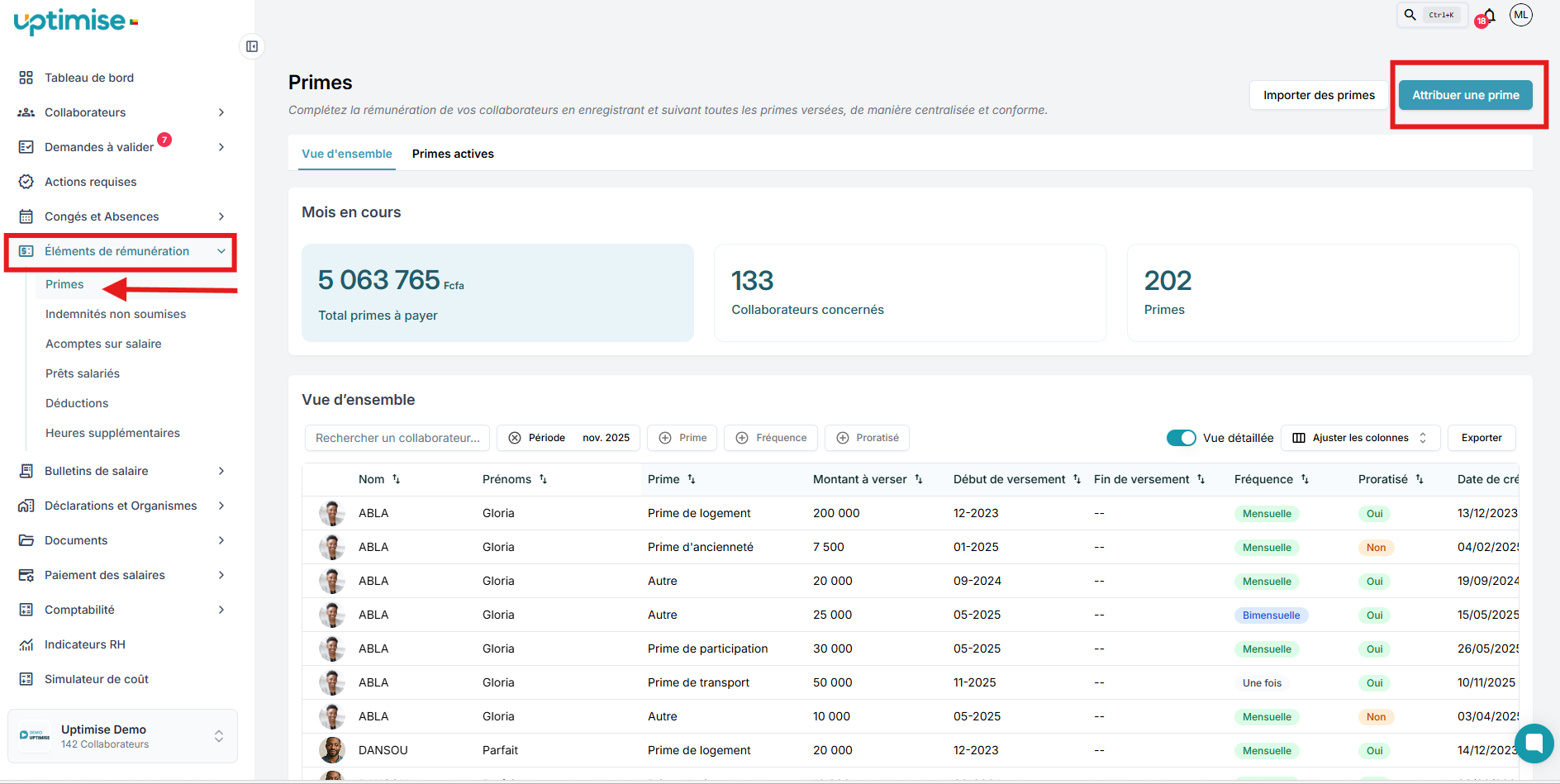Open Indemnités non soumises submenu item

[x=116, y=314]
